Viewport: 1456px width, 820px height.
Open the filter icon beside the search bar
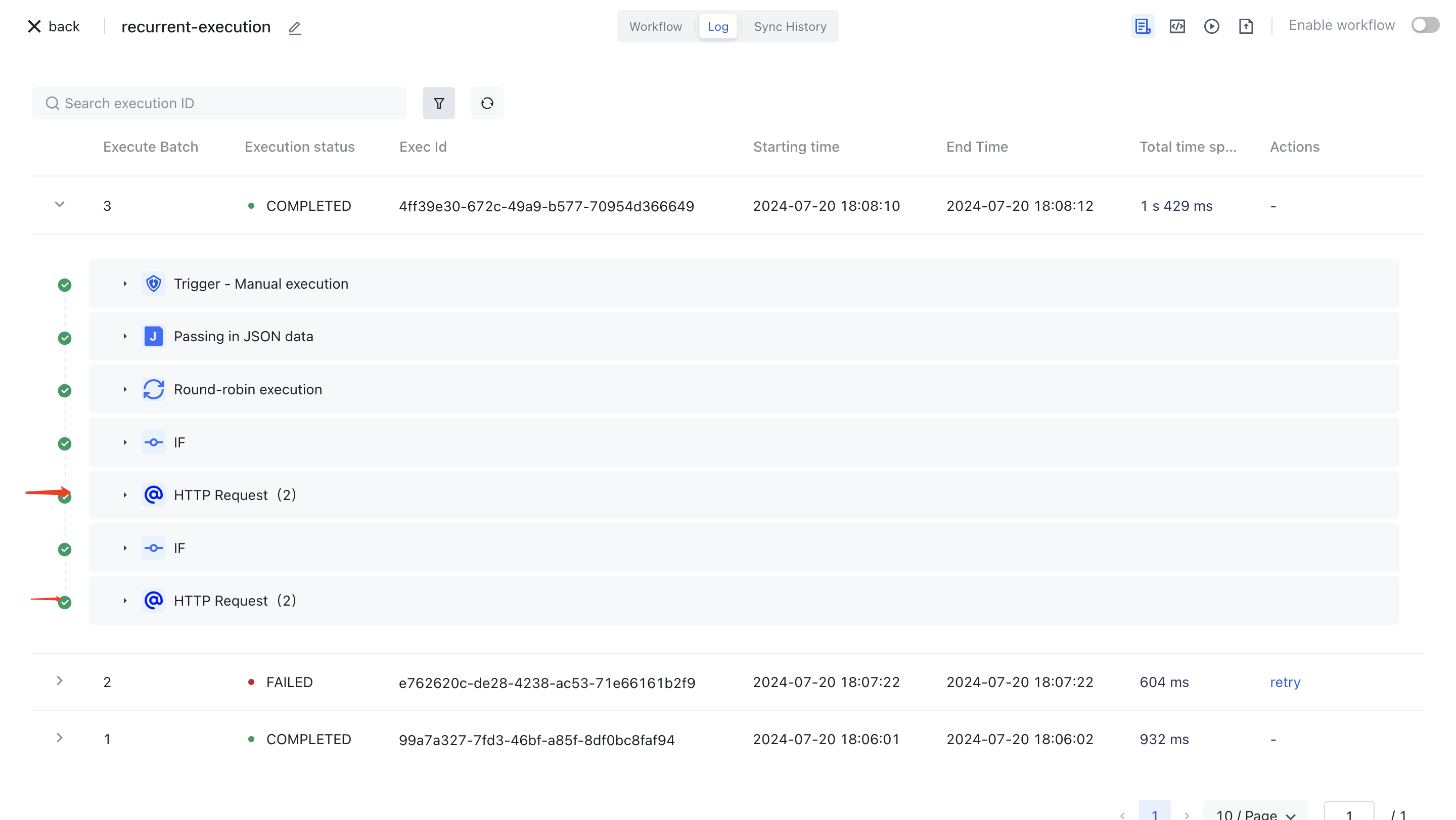(x=439, y=103)
